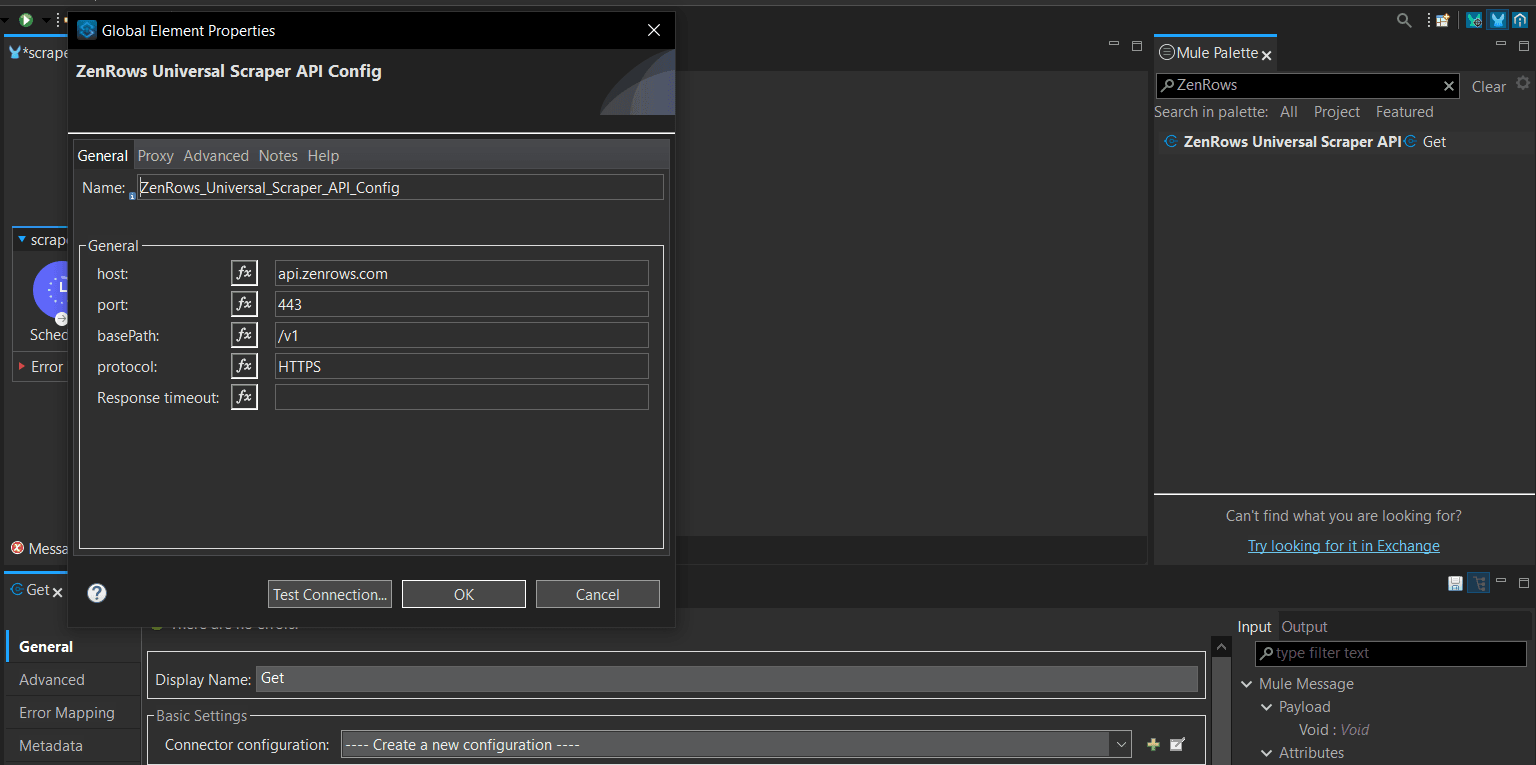This screenshot has height=765, width=1536.
Task: Click the Mule Palette tab icon
Action: [x=1166, y=53]
